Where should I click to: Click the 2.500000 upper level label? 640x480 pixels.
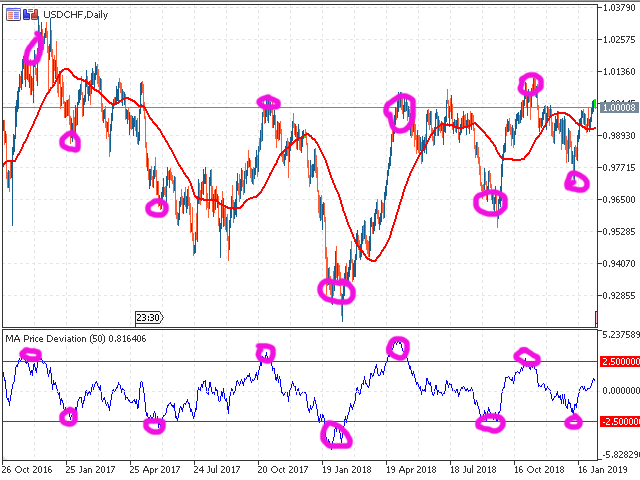620,362
